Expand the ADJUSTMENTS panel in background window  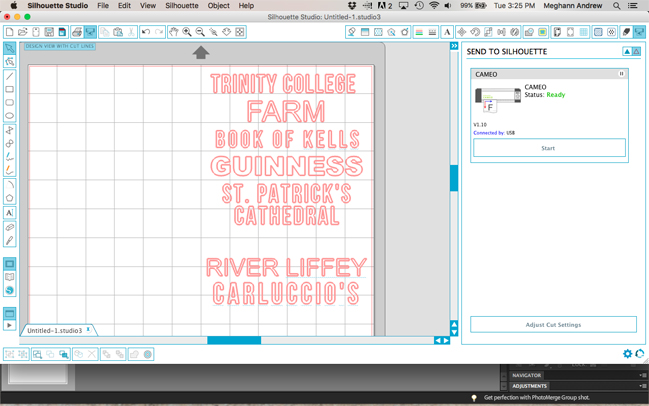point(530,386)
